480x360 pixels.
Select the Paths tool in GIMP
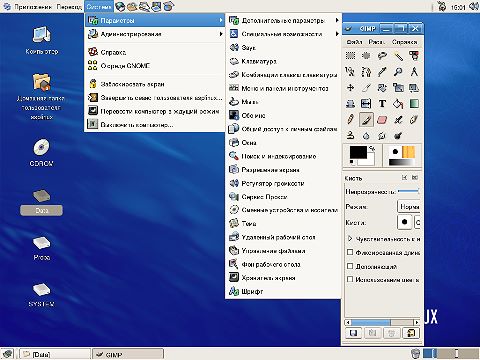tap(366, 72)
